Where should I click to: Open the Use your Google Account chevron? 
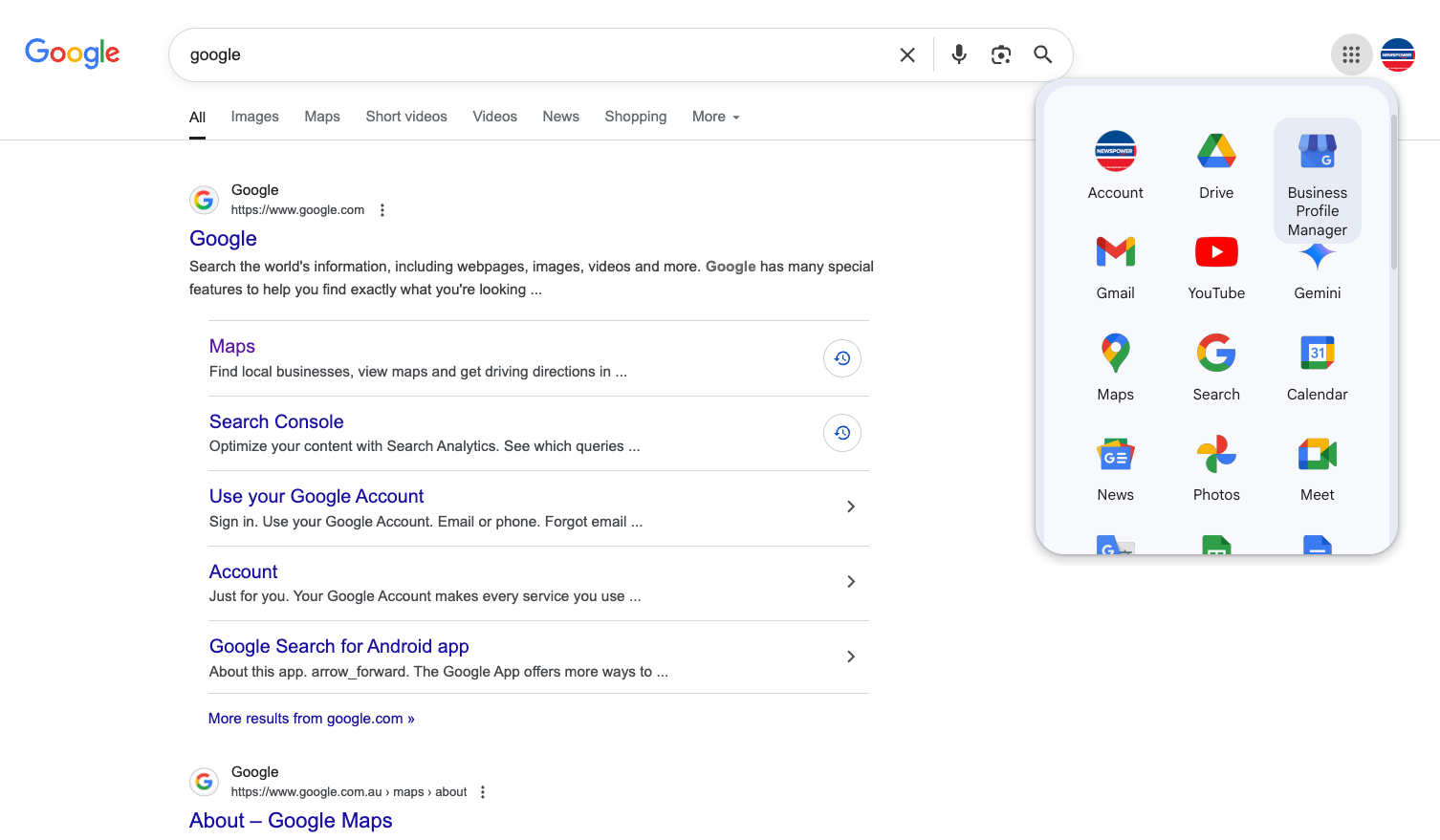pos(851,506)
